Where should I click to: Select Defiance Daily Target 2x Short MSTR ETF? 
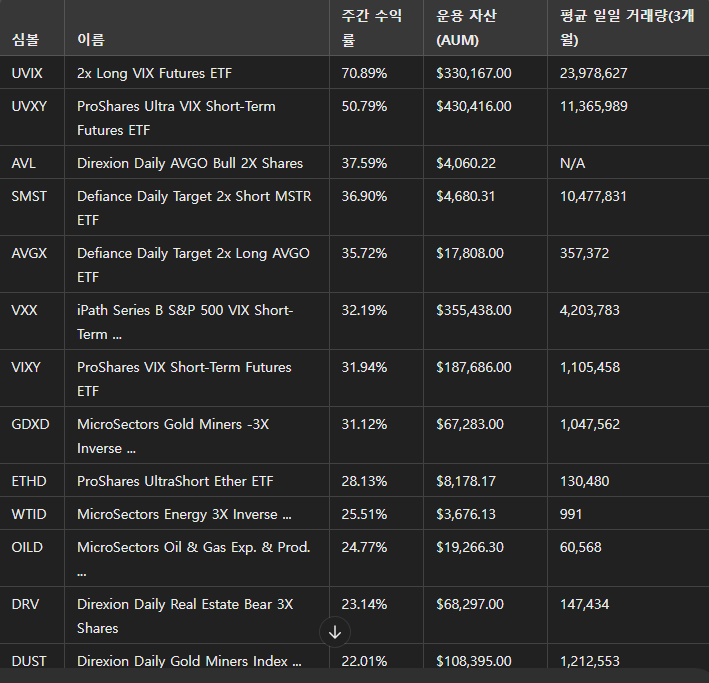coord(194,208)
